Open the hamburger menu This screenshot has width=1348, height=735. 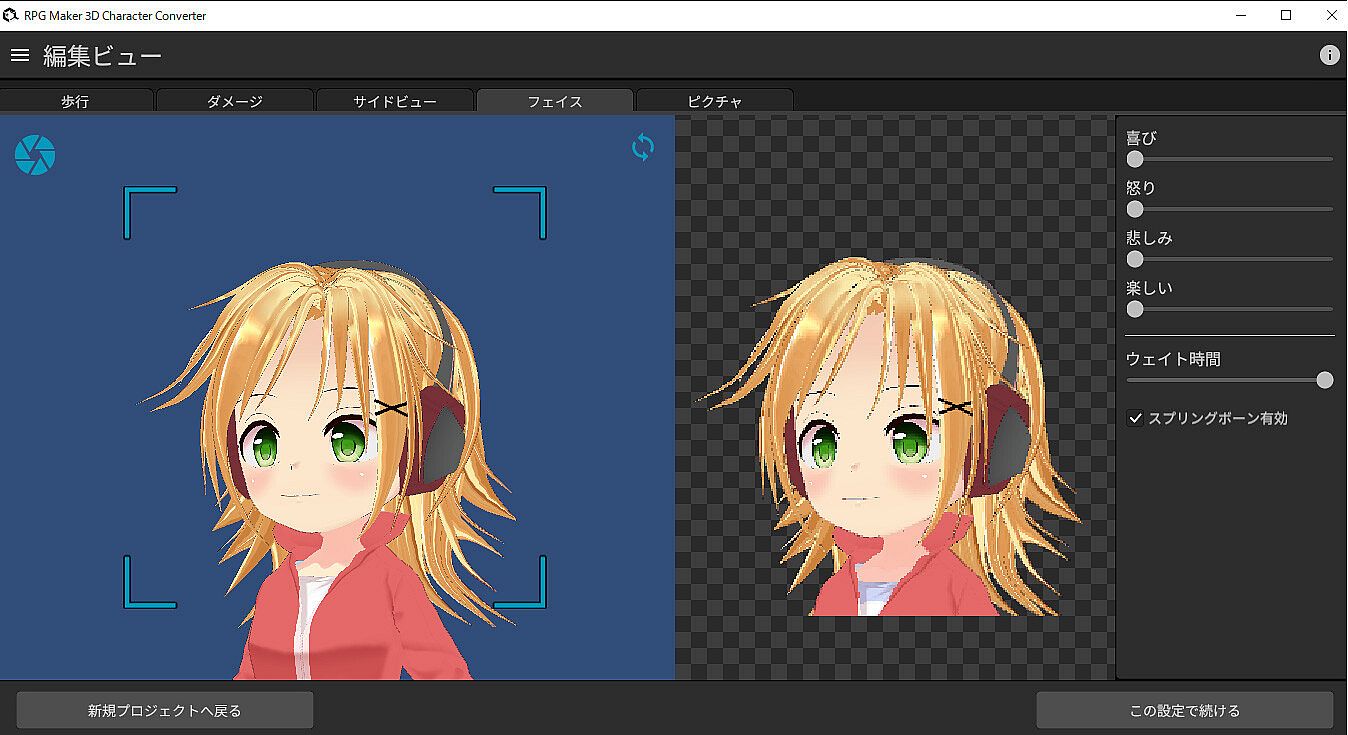tap(20, 56)
